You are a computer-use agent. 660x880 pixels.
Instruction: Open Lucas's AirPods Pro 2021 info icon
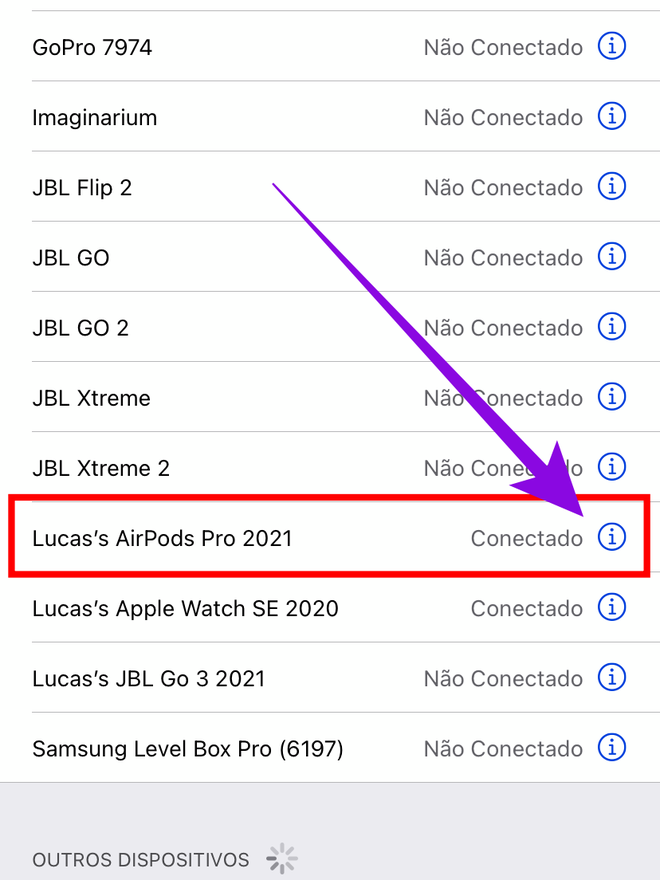pos(612,538)
